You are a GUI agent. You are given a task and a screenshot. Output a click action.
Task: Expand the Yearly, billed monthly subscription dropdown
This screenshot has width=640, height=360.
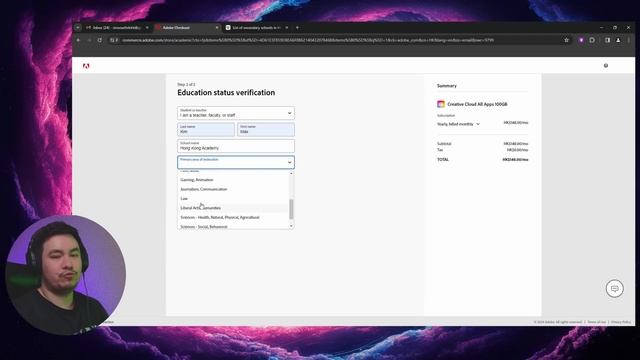459,124
